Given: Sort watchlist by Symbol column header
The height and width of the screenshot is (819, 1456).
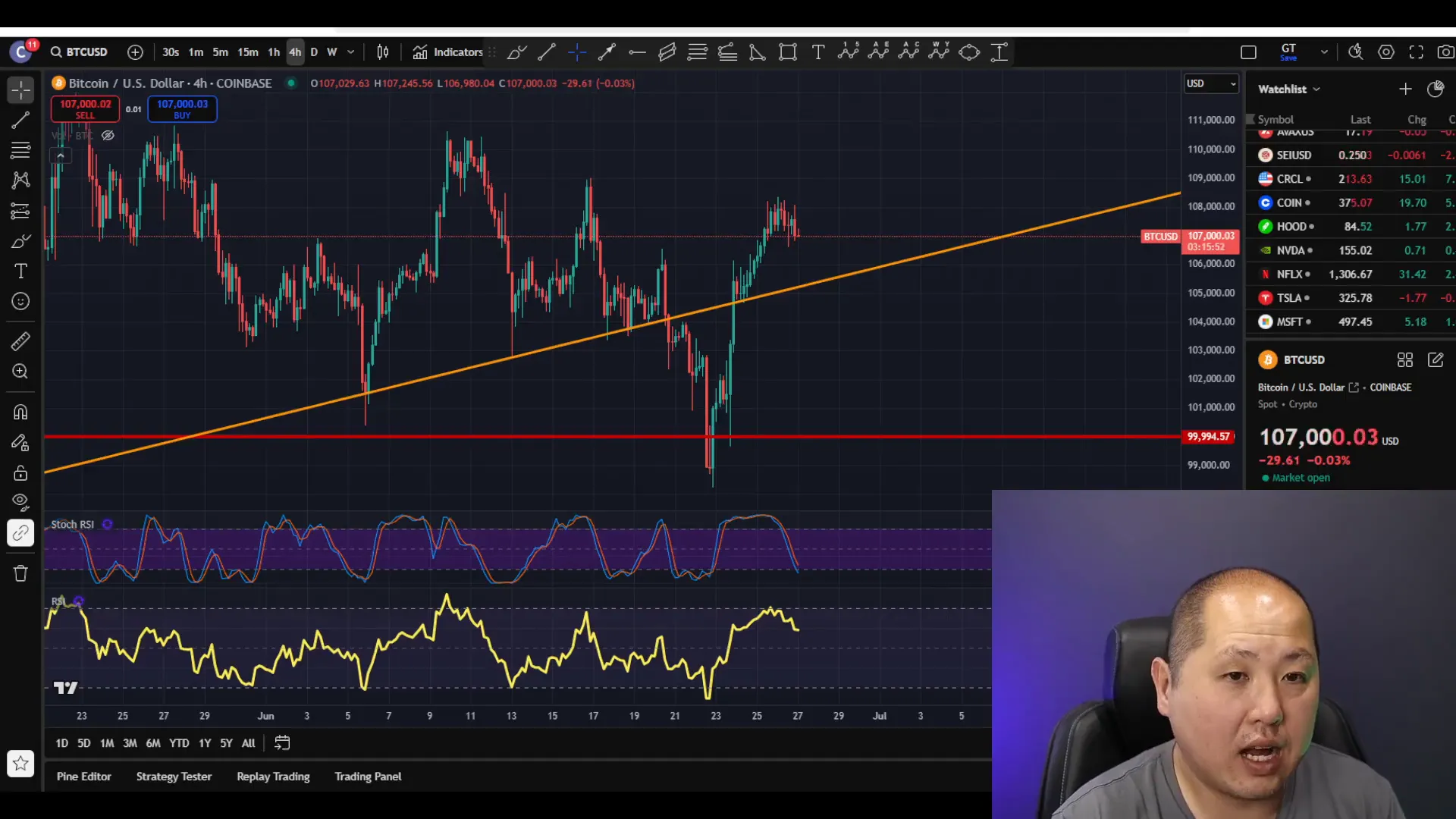Looking at the screenshot, I should click(1276, 120).
